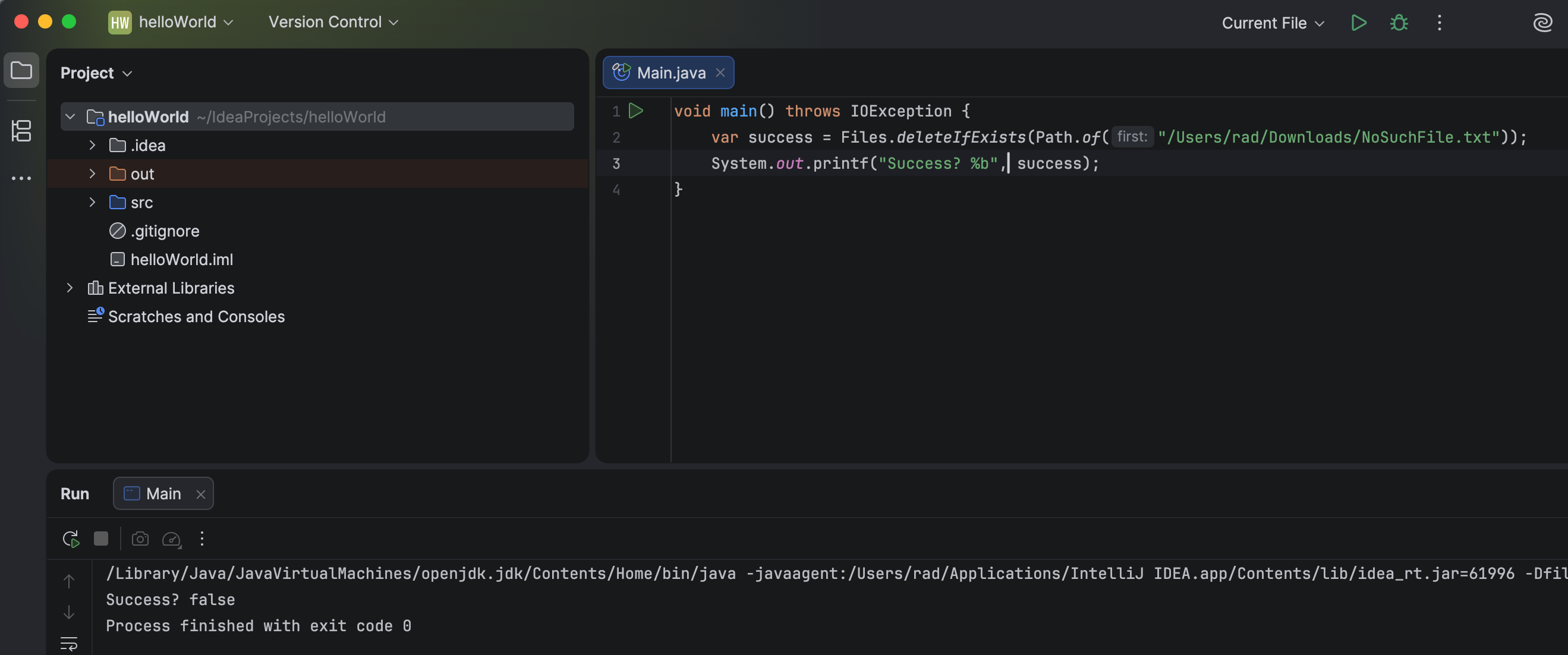Open More Actions menu in title bar
The image size is (1568, 655).
click(x=1439, y=23)
